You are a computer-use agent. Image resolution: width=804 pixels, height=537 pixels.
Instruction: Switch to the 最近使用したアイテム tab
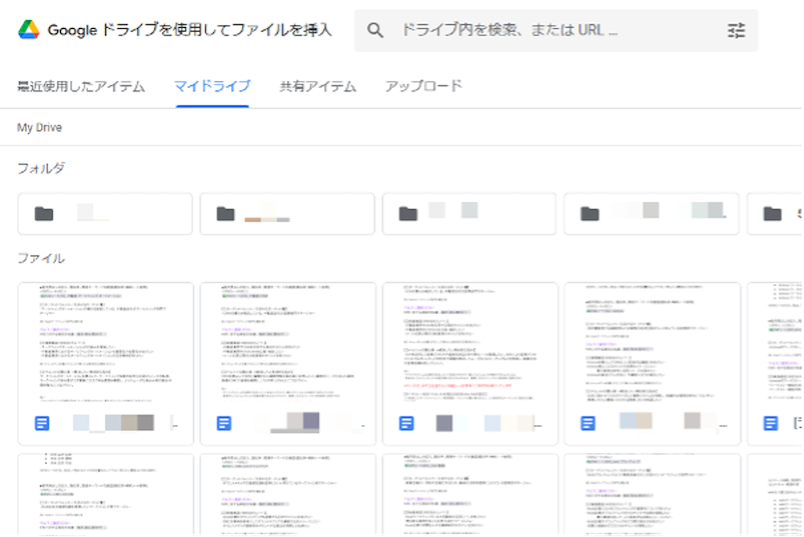click(81, 86)
